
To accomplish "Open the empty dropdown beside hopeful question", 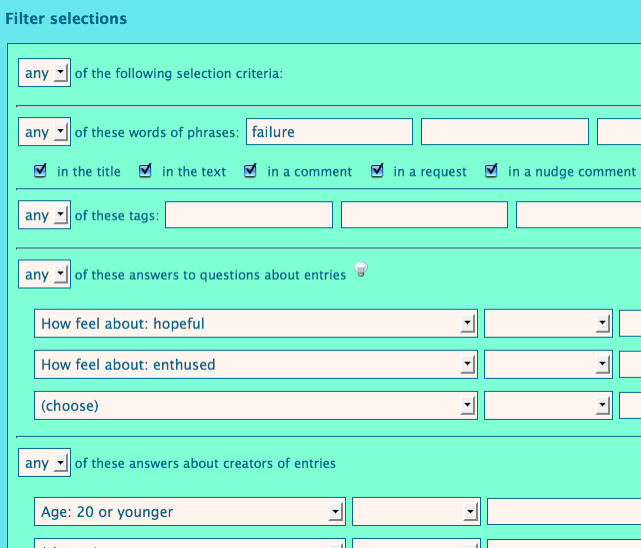I will click(x=548, y=323).
